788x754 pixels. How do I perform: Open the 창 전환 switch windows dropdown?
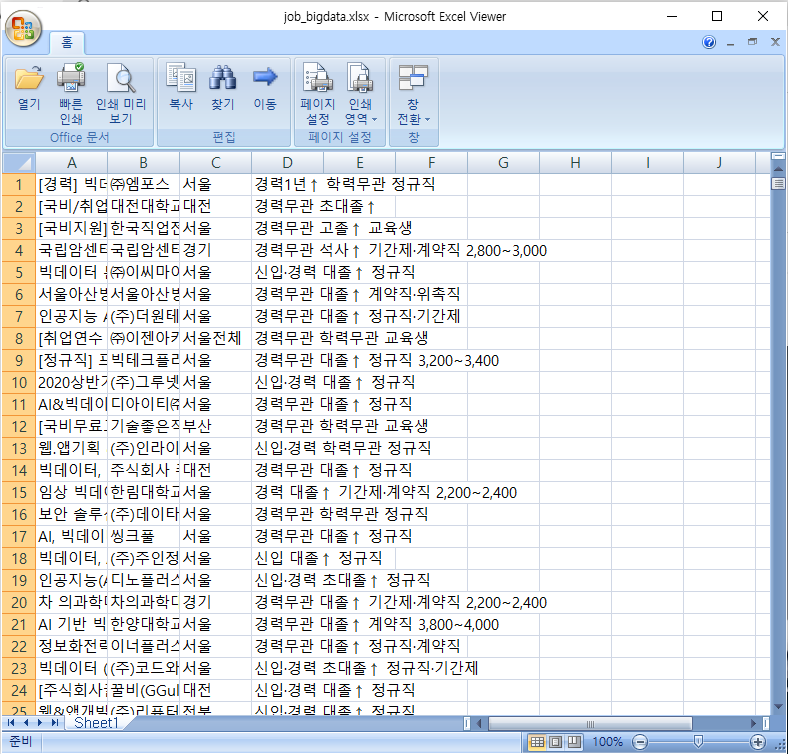(413, 93)
